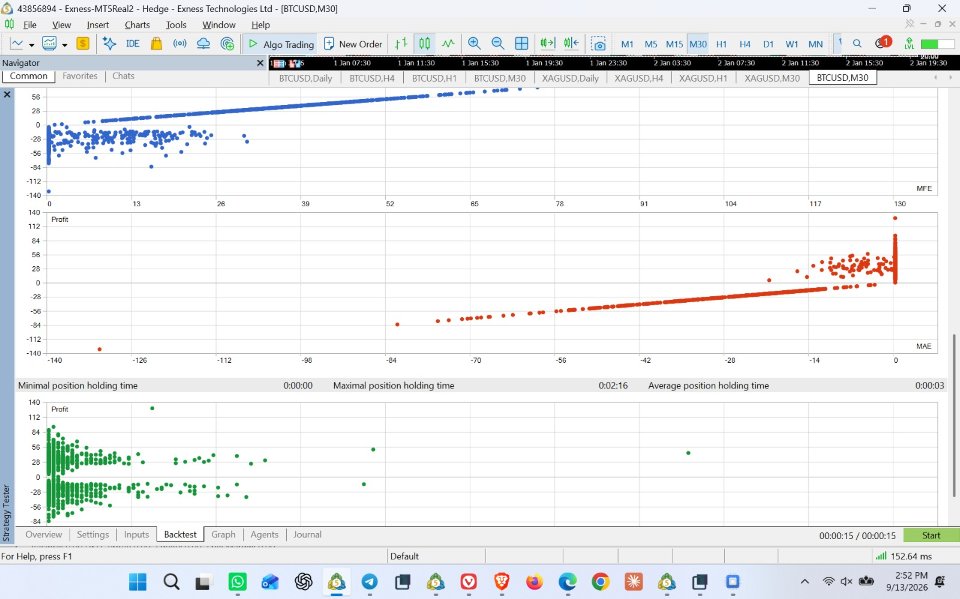Viewport: 960px width, 599px height.
Task: Open the File menu
Action: [30, 25]
